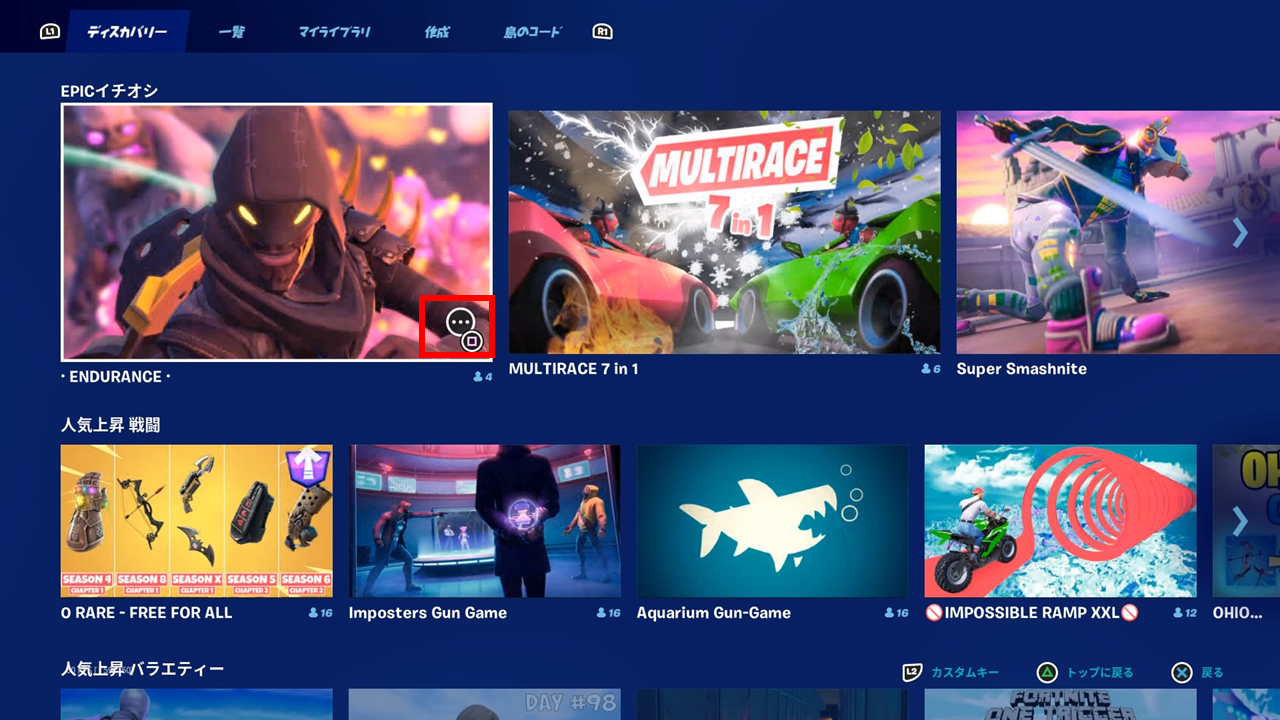1280x720 pixels.
Task: Click the 人気上昇 戦闘 section heading
Action: (x=111, y=425)
